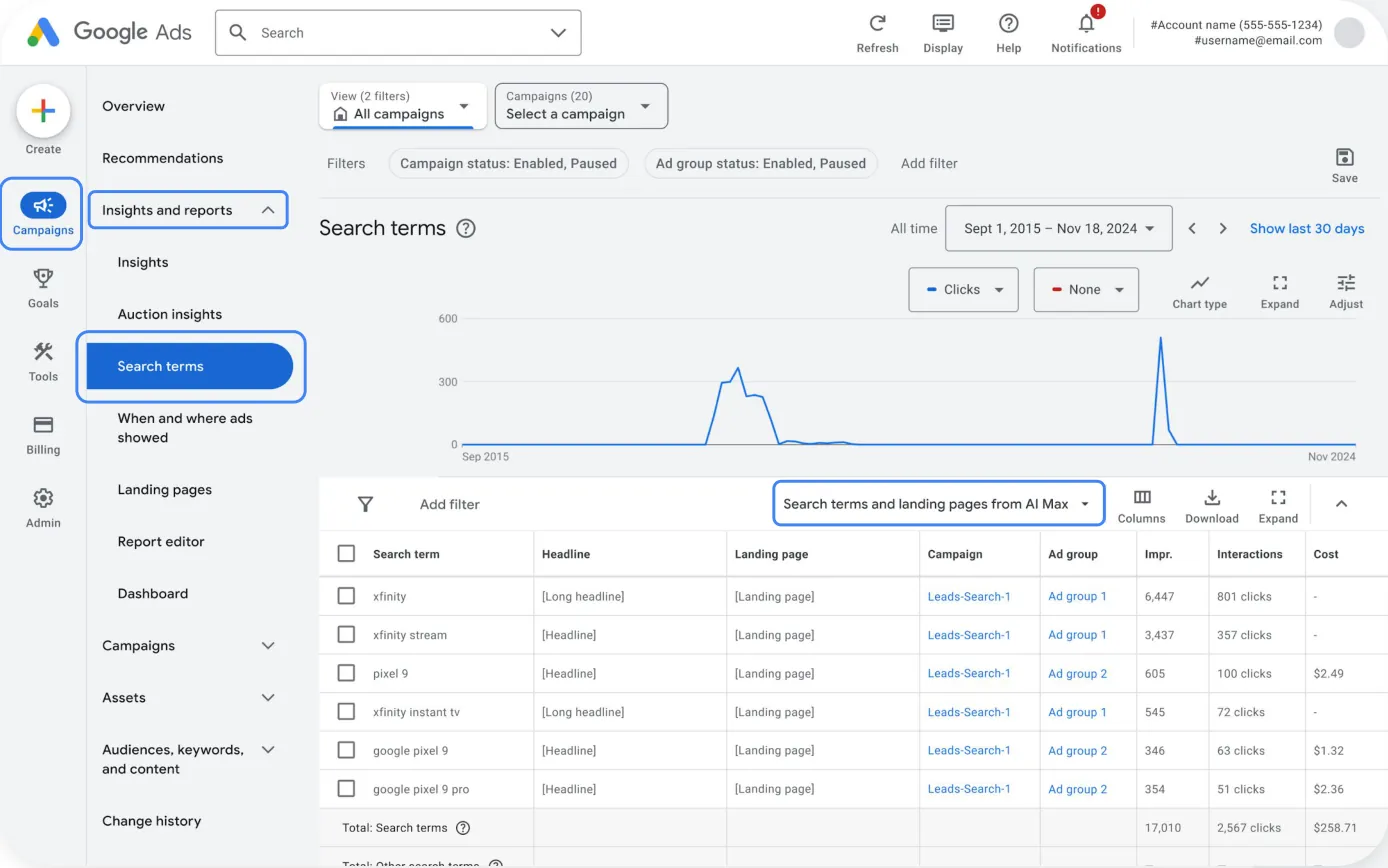Open the Tools wrench icon
Image resolution: width=1388 pixels, height=868 pixels.
43,351
